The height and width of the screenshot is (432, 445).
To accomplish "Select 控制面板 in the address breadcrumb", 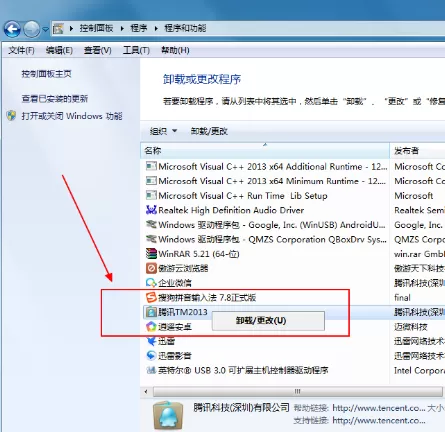I will (x=96, y=28).
